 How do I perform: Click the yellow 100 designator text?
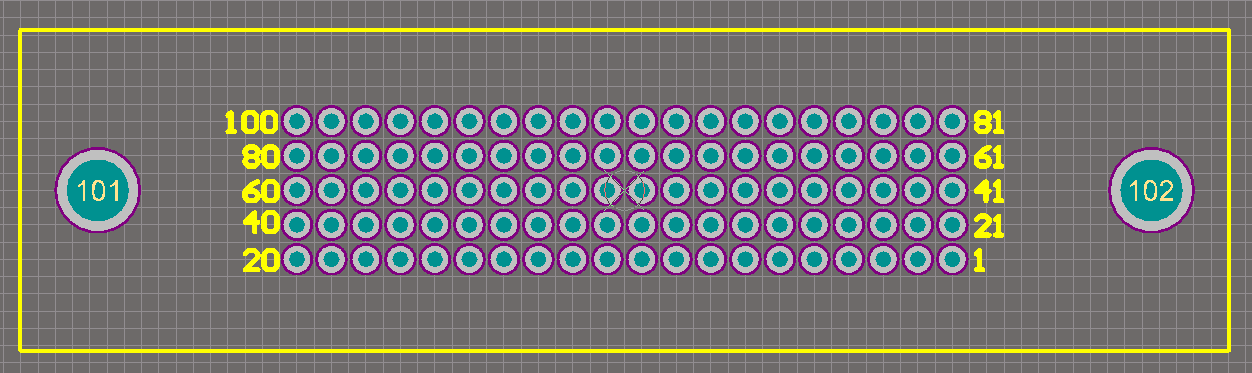tap(251, 123)
